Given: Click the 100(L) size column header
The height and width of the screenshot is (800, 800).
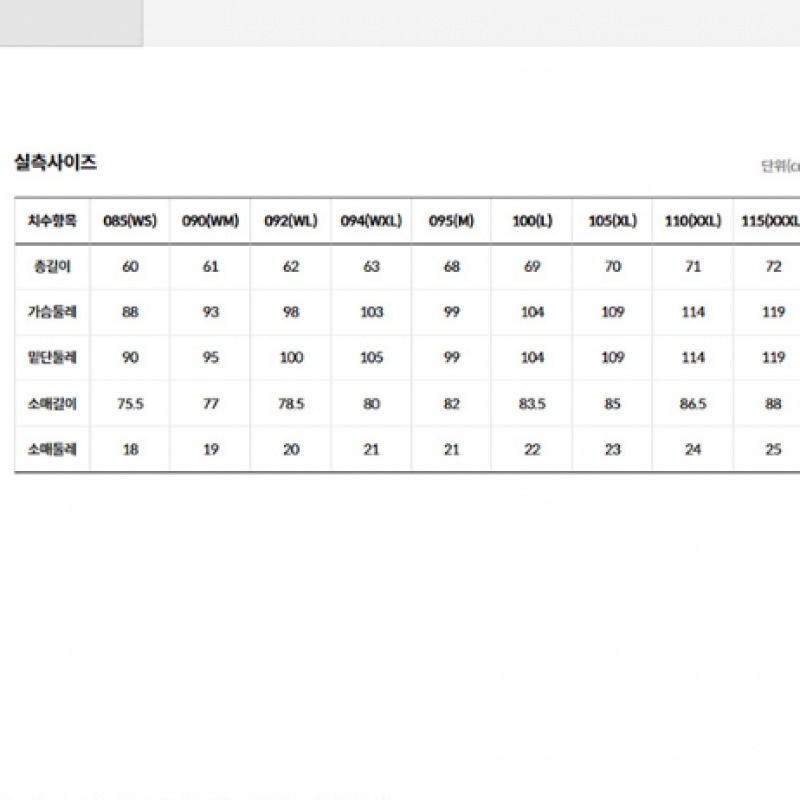Looking at the screenshot, I should coord(532,221).
